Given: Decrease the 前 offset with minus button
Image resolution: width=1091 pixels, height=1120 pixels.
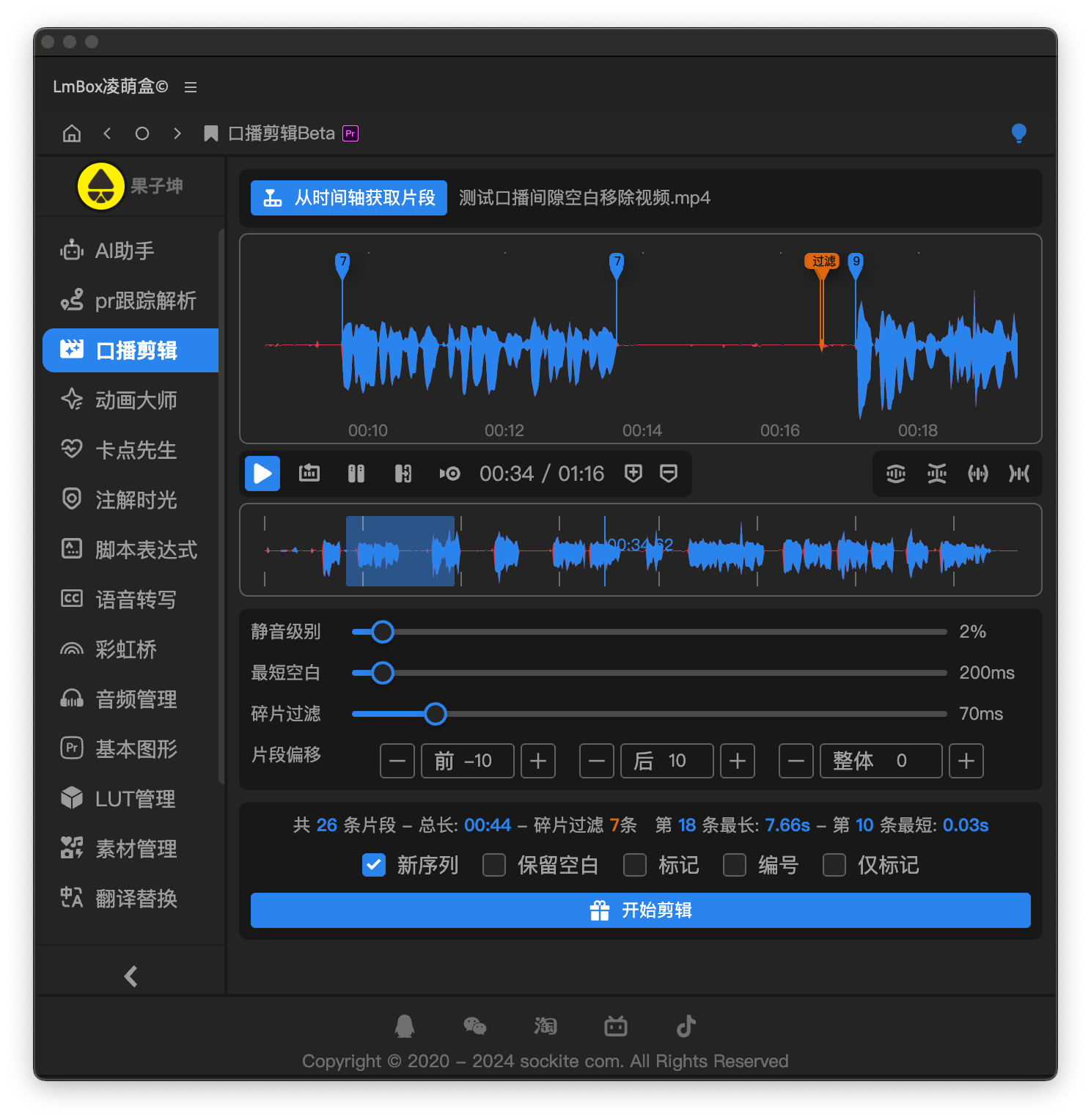Looking at the screenshot, I should (397, 761).
